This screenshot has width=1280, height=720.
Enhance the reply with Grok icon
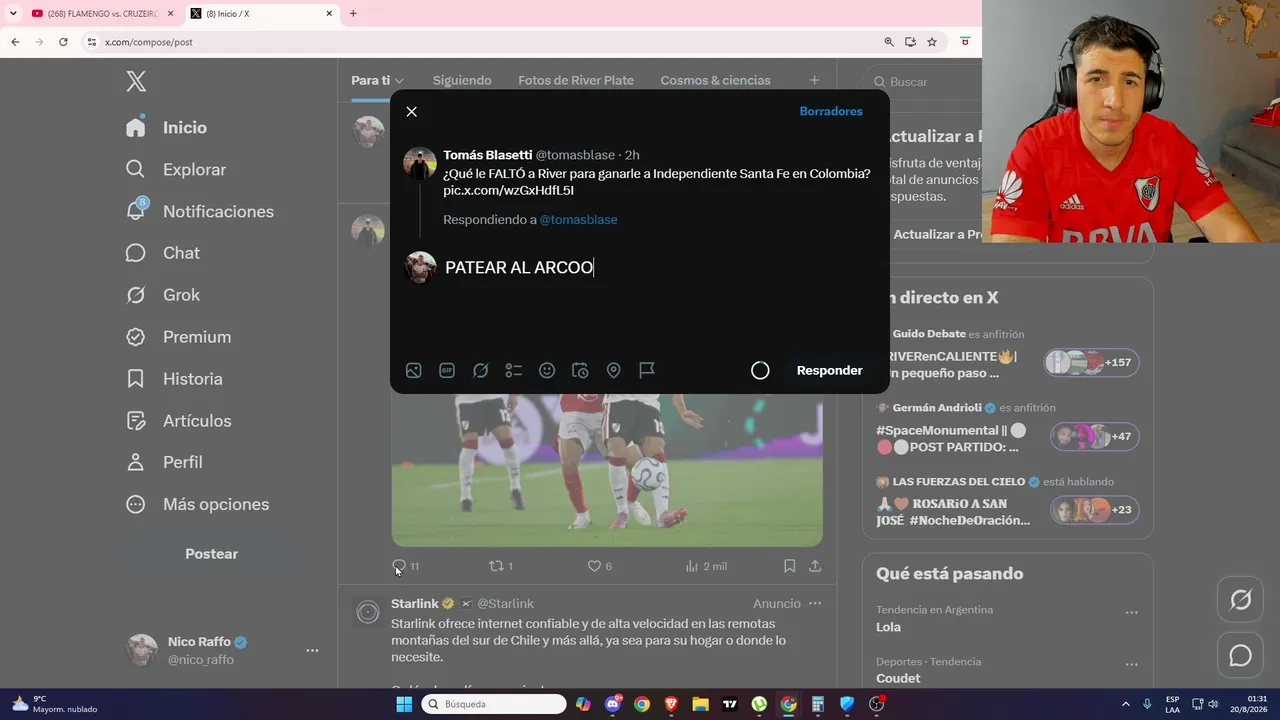click(x=480, y=371)
